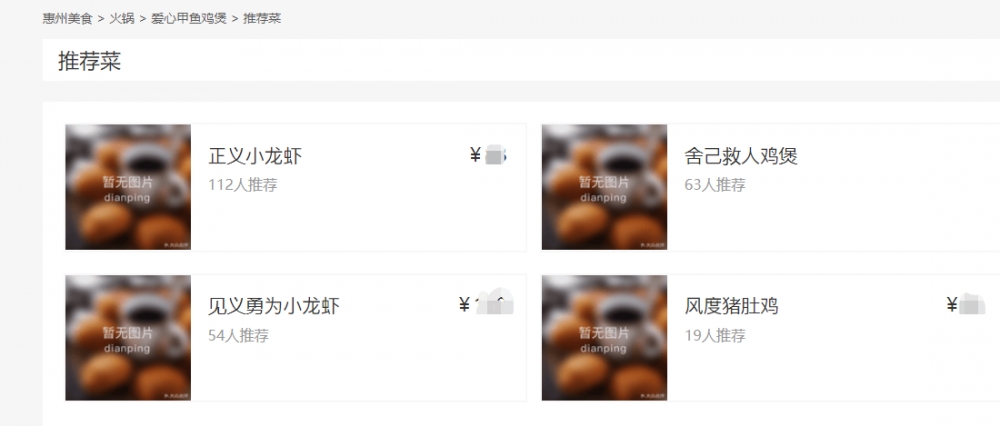Select 推荐菜 breadcrumb item

click(262, 18)
